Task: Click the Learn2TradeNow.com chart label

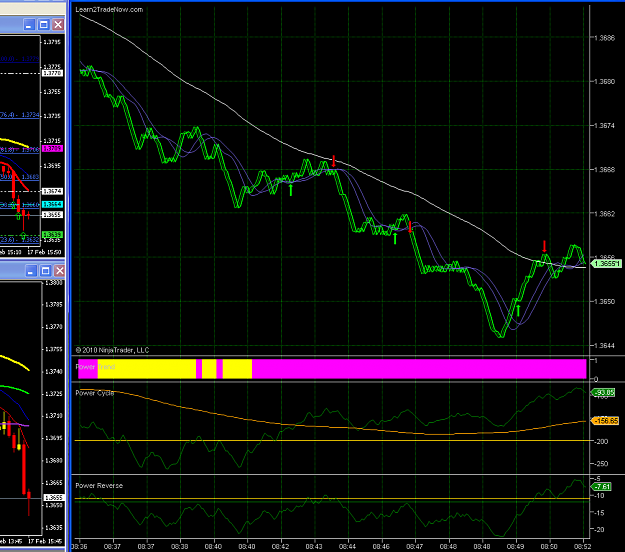Action: tap(109, 10)
